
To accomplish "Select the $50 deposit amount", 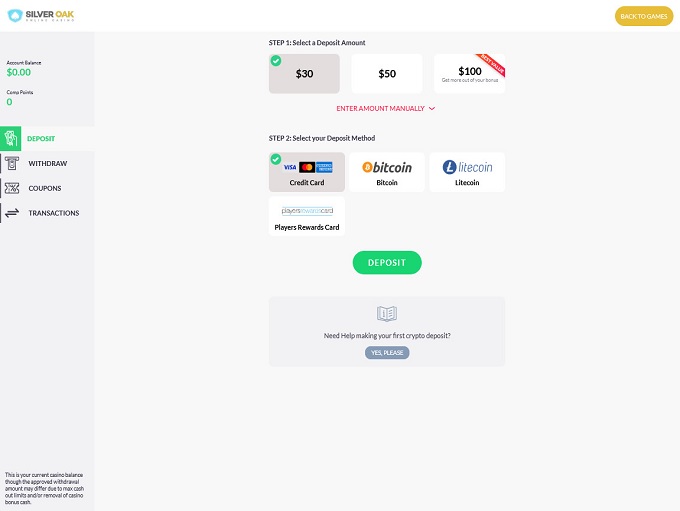I will (x=387, y=73).
